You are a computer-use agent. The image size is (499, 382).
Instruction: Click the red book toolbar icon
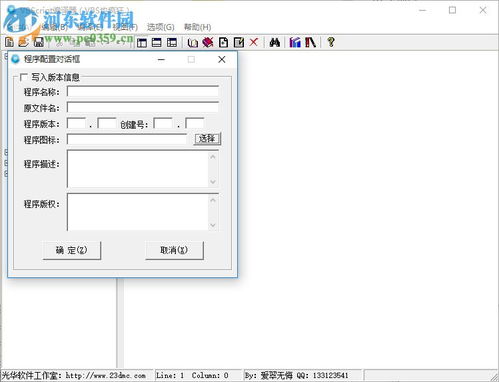point(208,42)
